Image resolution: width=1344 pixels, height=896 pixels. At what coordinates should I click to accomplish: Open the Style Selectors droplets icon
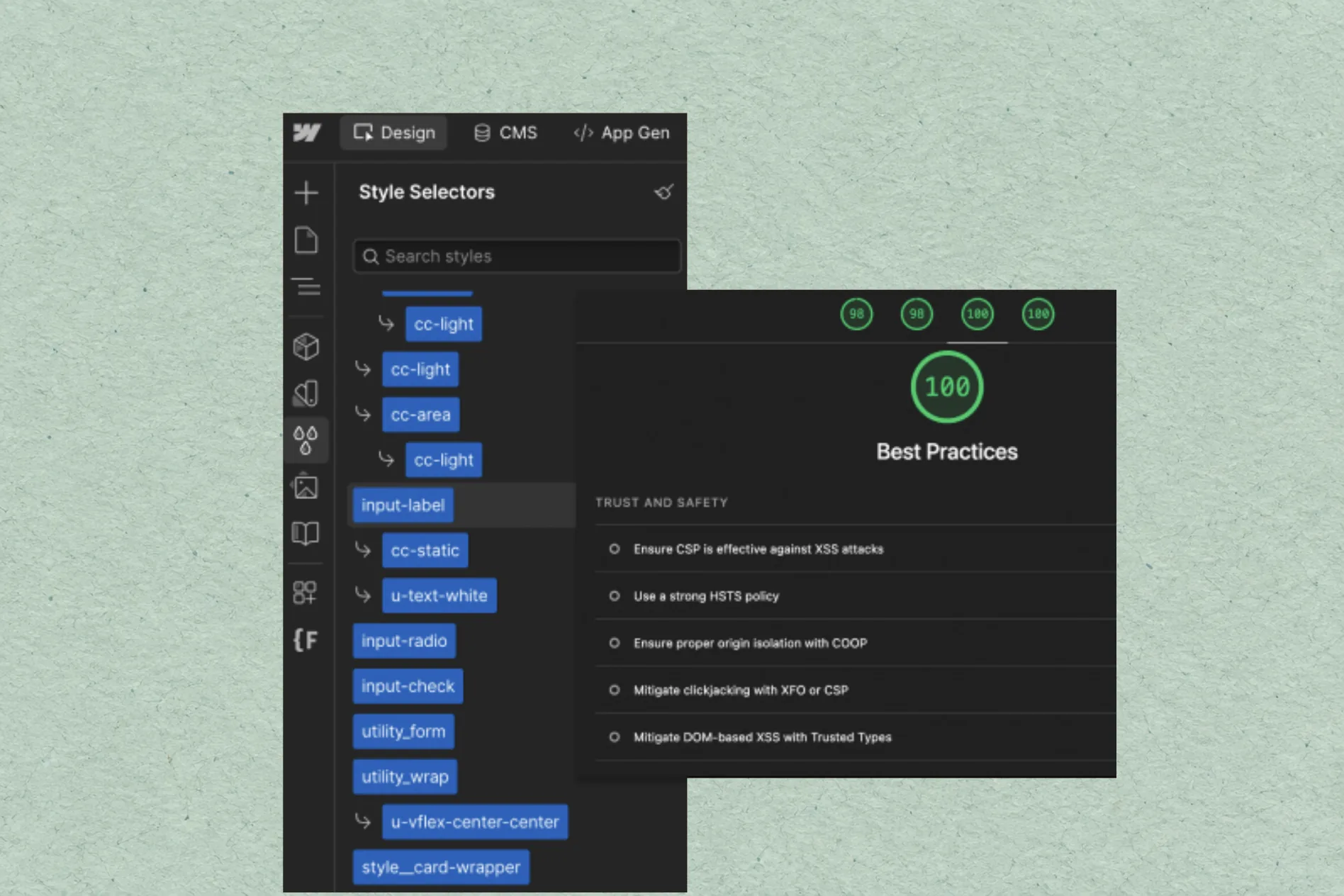click(306, 440)
